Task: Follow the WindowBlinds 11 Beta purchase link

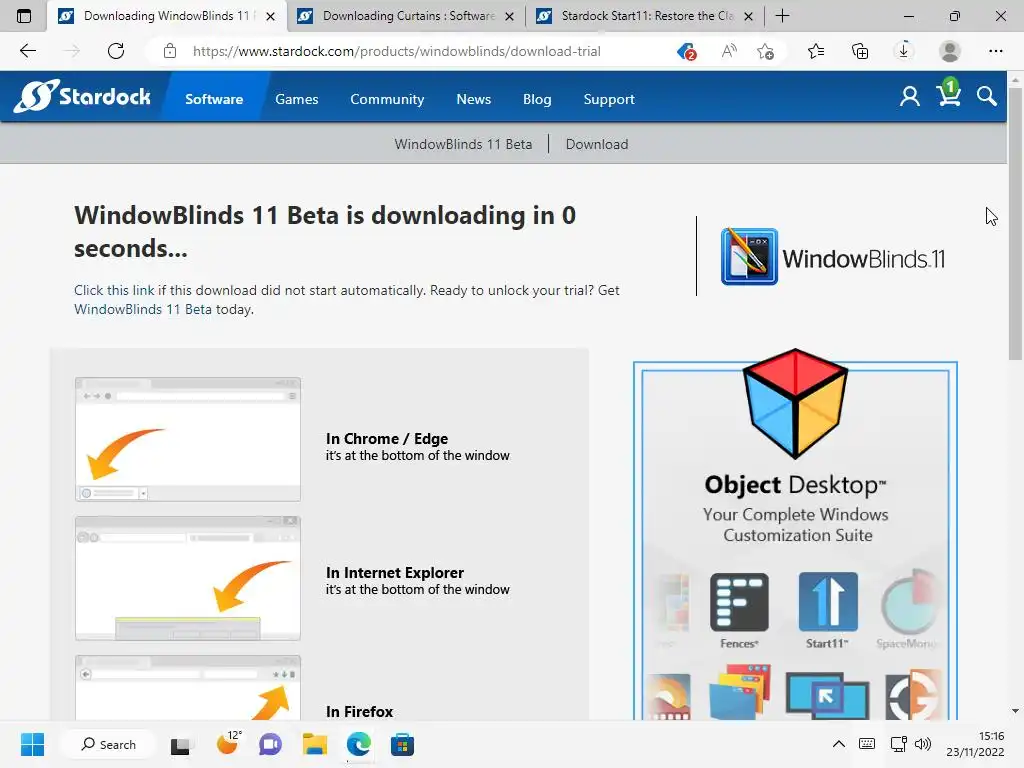Action: [143, 310]
